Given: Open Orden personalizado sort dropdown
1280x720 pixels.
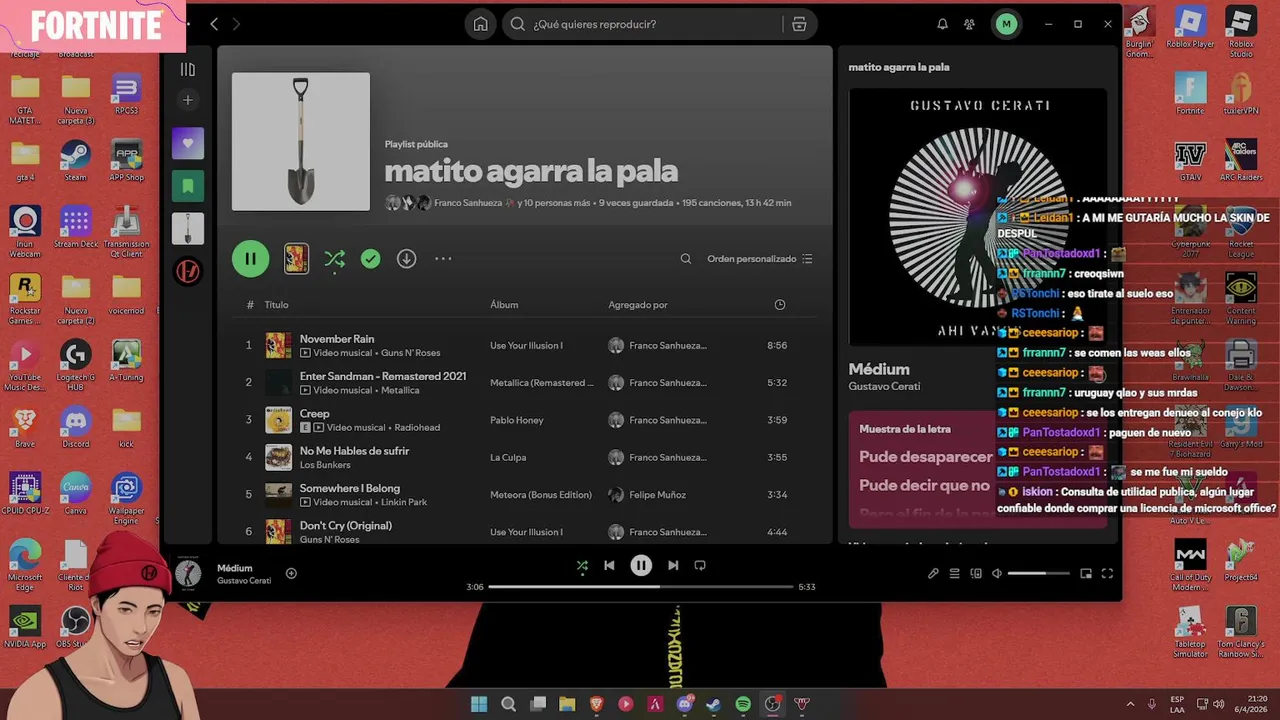Looking at the screenshot, I should tap(760, 259).
